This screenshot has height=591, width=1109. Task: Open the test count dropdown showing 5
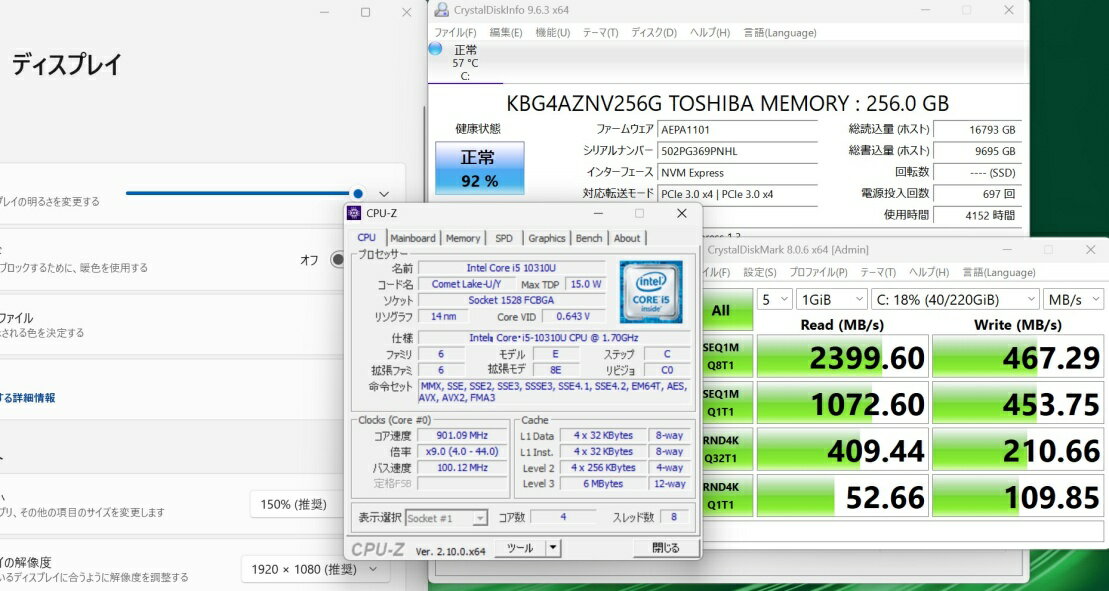(771, 299)
